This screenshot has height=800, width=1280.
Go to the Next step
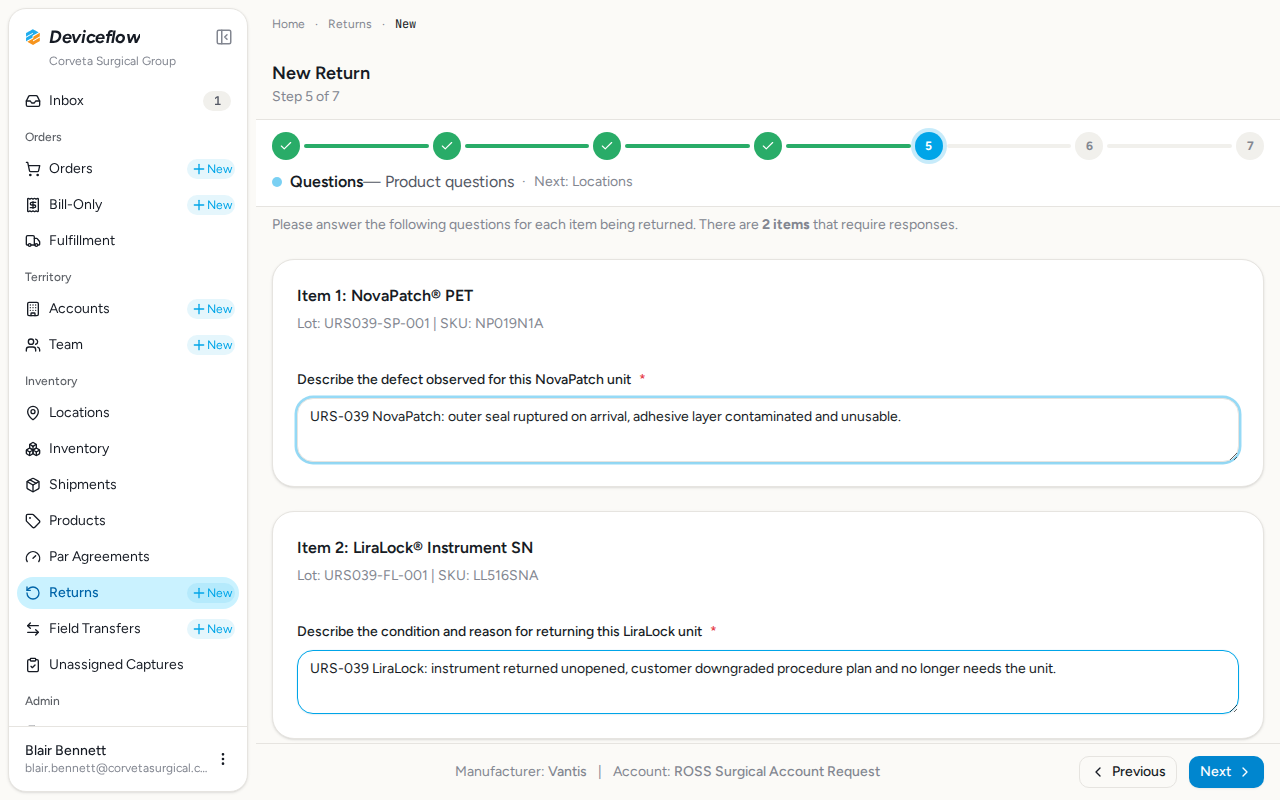tap(1226, 772)
